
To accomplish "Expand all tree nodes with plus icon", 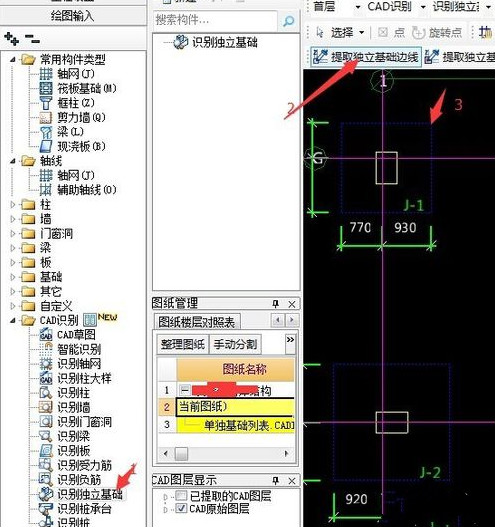I will click(11, 39).
